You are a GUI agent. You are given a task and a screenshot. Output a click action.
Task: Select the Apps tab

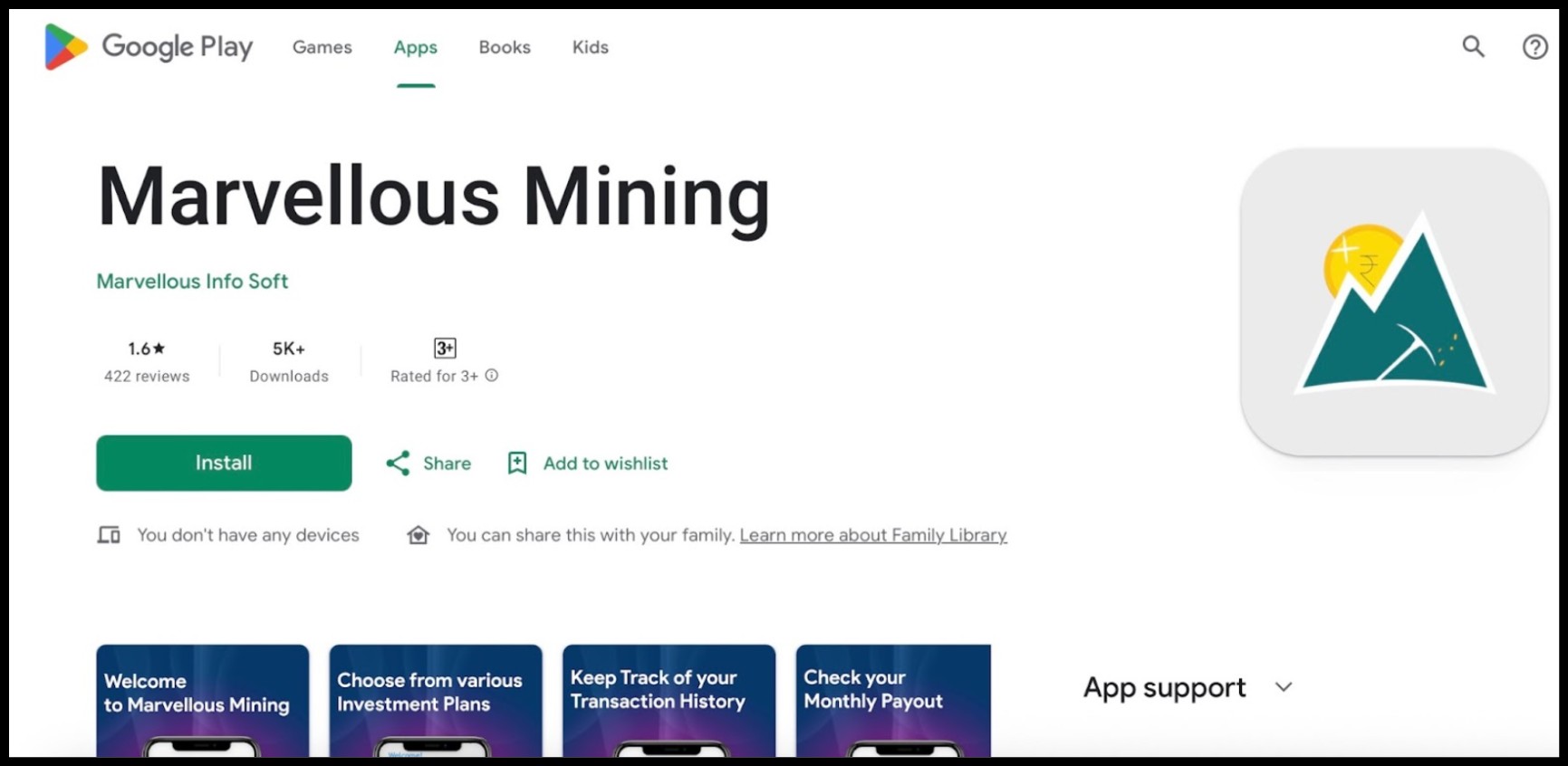tap(416, 47)
